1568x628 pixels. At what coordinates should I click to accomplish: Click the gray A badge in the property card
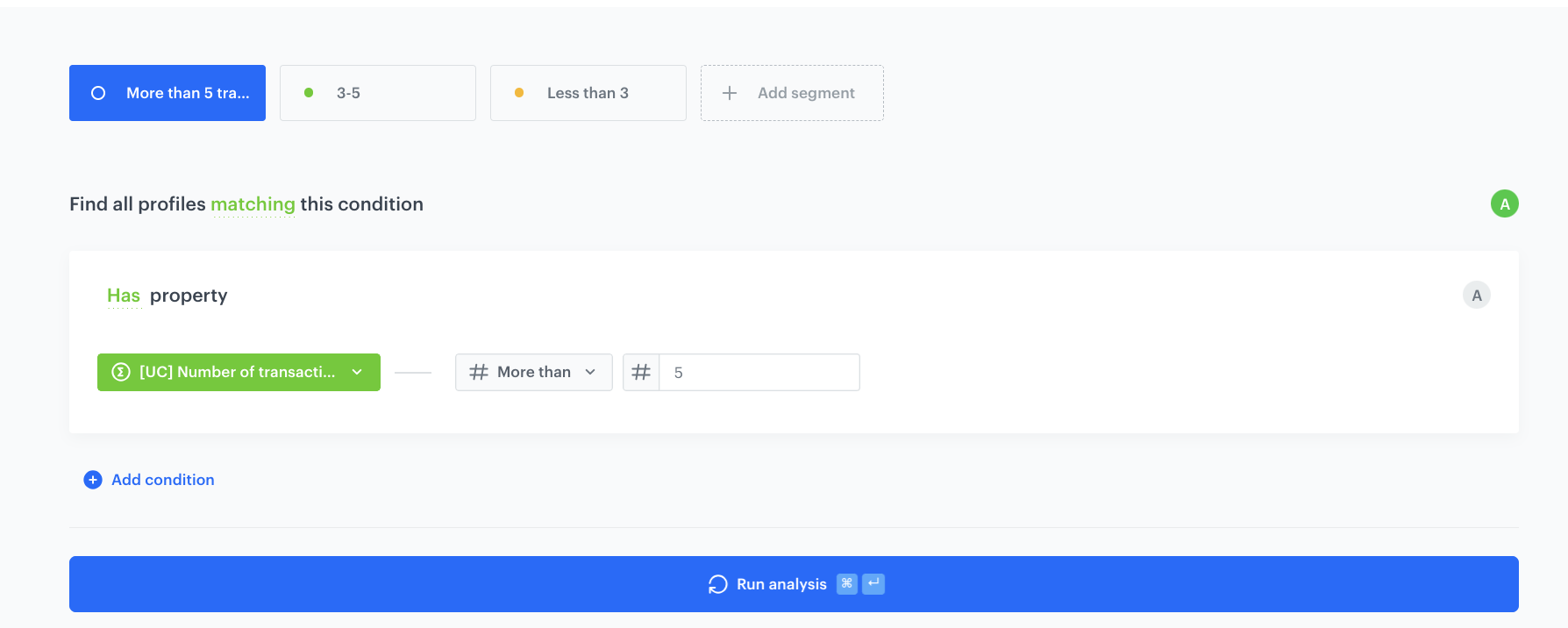pyautogui.click(x=1476, y=296)
